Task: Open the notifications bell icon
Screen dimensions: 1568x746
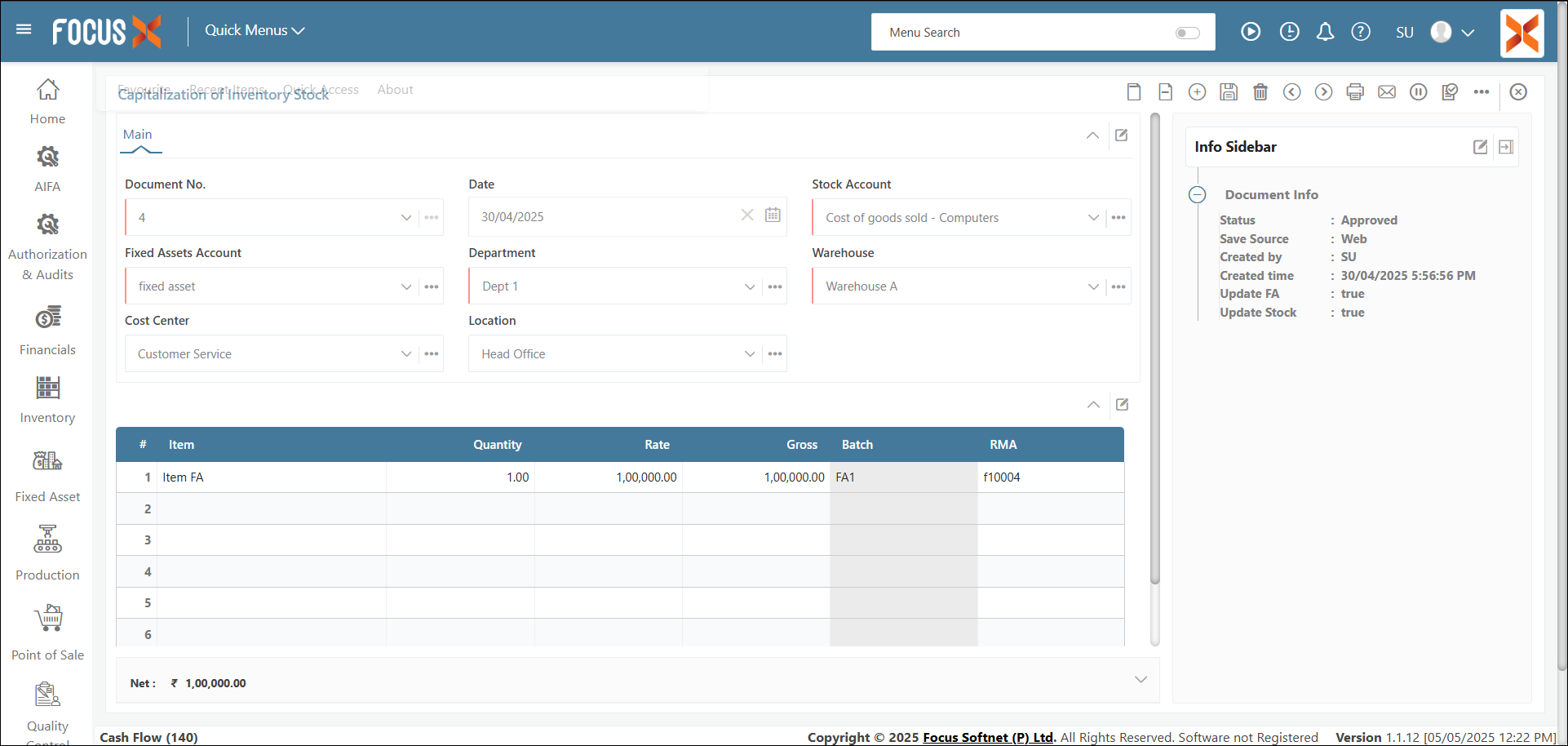Action: [x=1325, y=32]
